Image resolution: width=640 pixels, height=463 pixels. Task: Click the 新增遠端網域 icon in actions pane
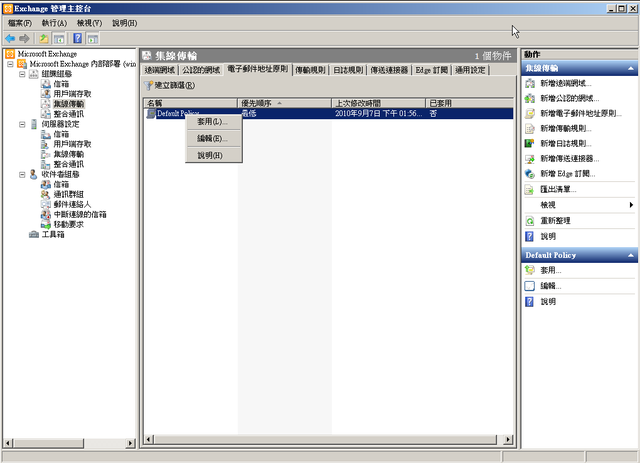click(530, 83)
